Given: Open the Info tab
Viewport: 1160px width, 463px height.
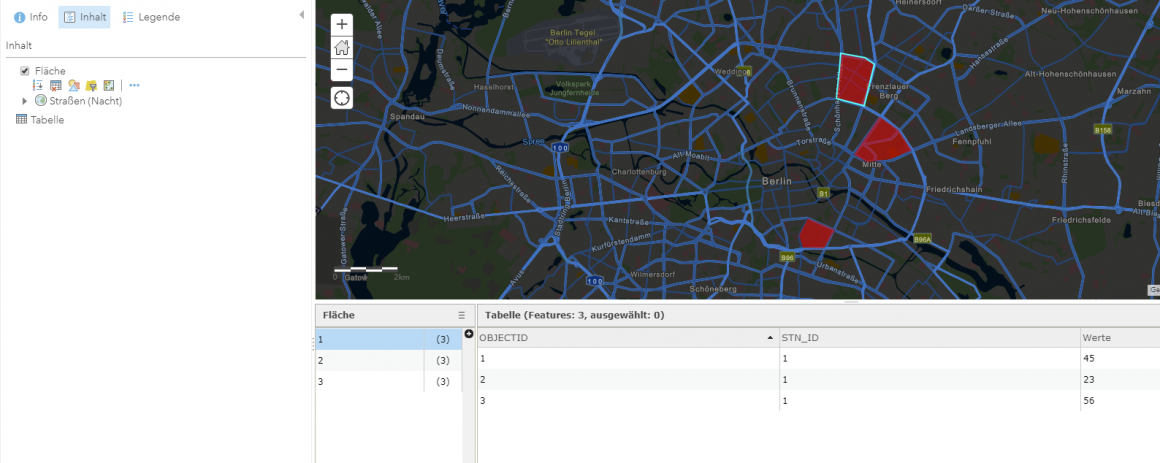Looking at the screenshot, I should pyautogui.click(x=31, y=17).
